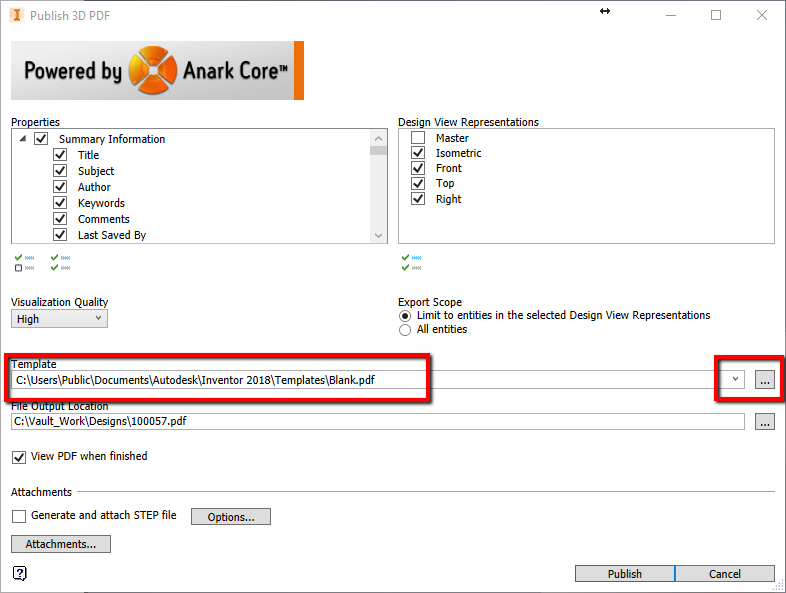Image resolution: width=786 pixels, height=593 pixels.
Task: Select the Summary Information label
Action: point(112,139)
